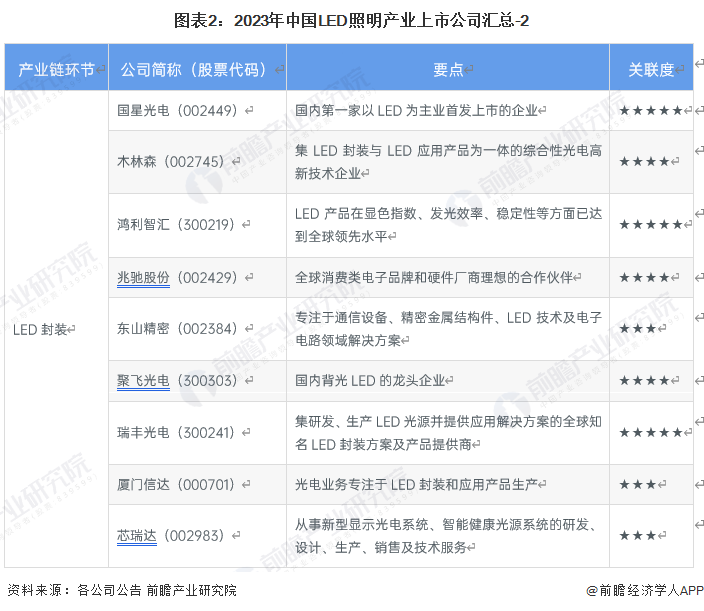The width and height of the screenshot is (704, 611).
Task: Click the description starting 'LED 产品在显色指数'
Action: click(x=448, y=224)
